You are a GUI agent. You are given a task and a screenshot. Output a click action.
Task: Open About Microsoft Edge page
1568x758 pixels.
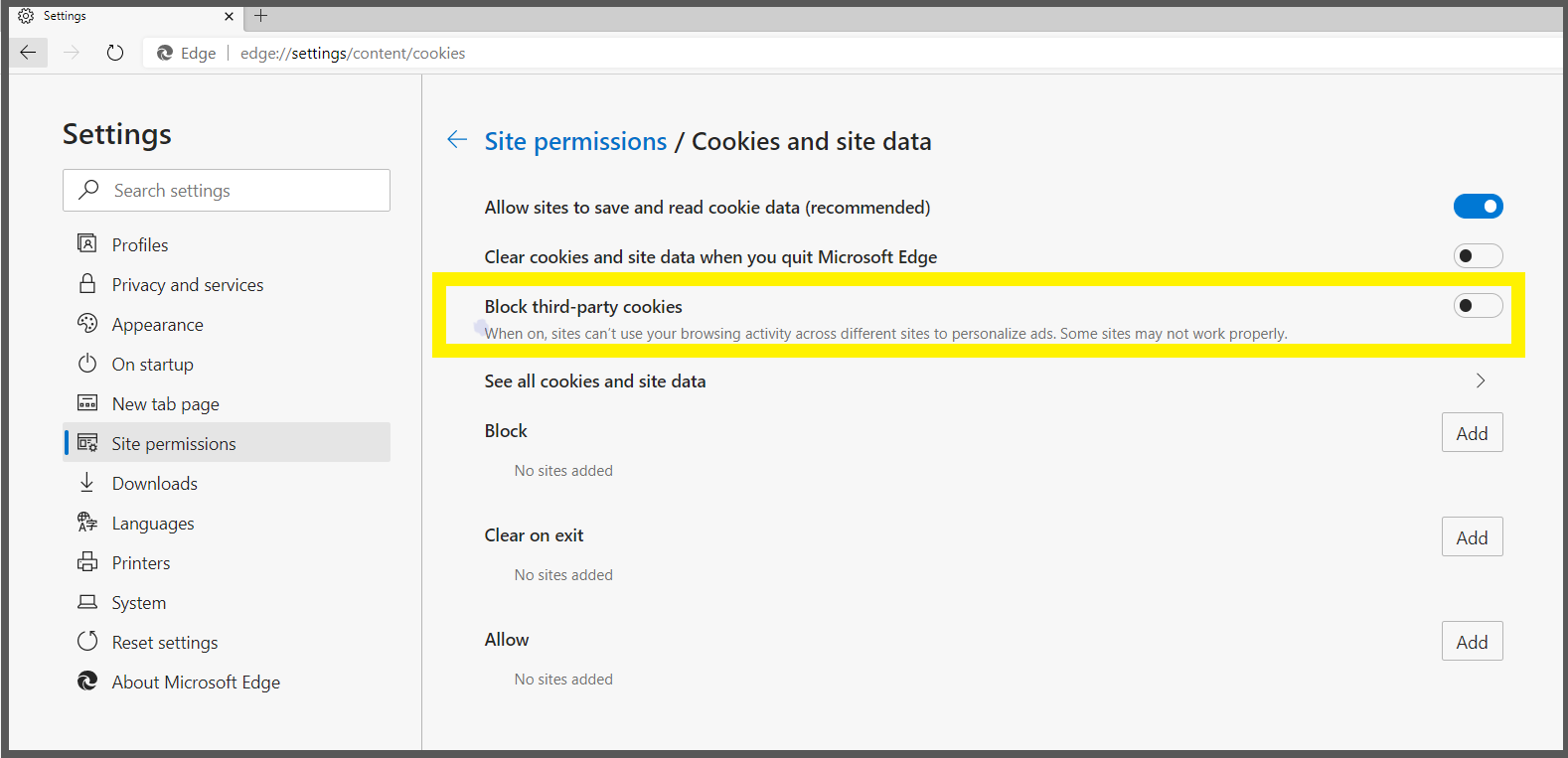[x=227, y=682]
